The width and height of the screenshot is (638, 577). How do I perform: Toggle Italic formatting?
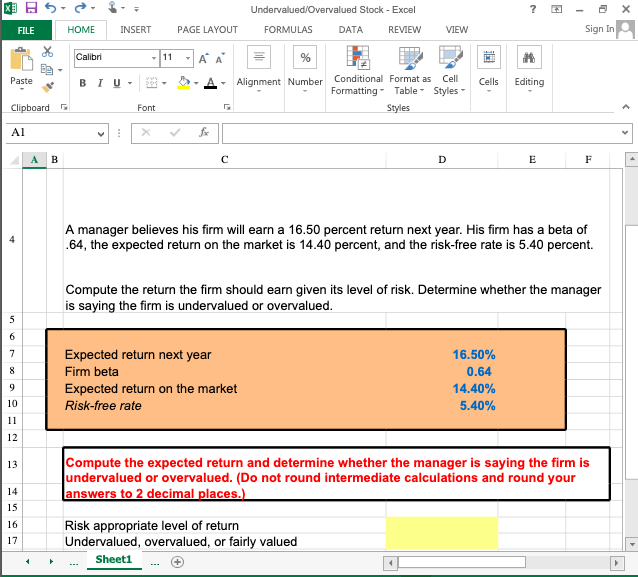coord(100,83)
